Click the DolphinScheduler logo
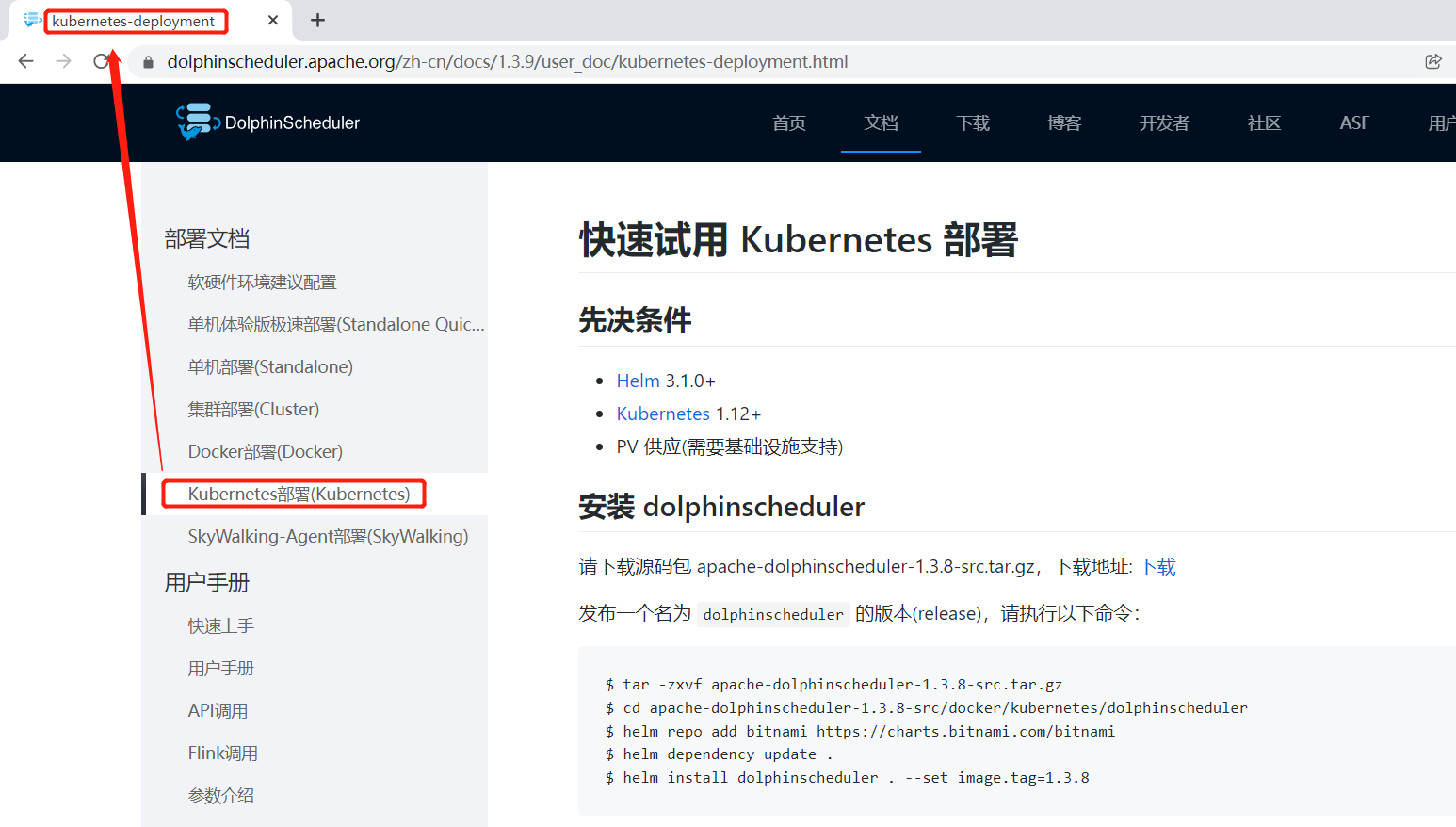Image resolution: width=1456 pixels, height=827 pixels. point(268,122)
